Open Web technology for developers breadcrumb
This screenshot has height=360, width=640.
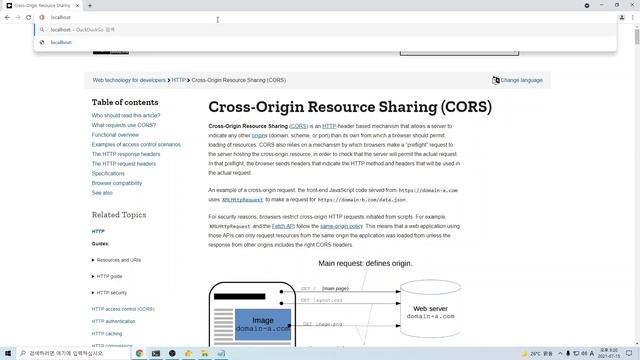[x=129, y=80]
